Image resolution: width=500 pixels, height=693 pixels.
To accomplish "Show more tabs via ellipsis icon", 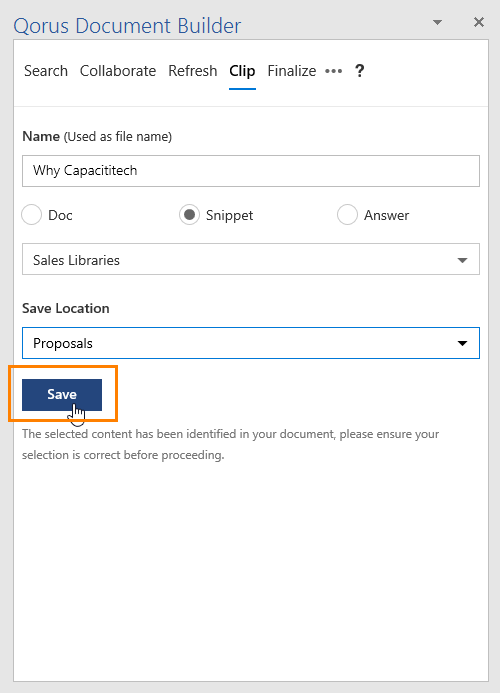I will (334, 71).
